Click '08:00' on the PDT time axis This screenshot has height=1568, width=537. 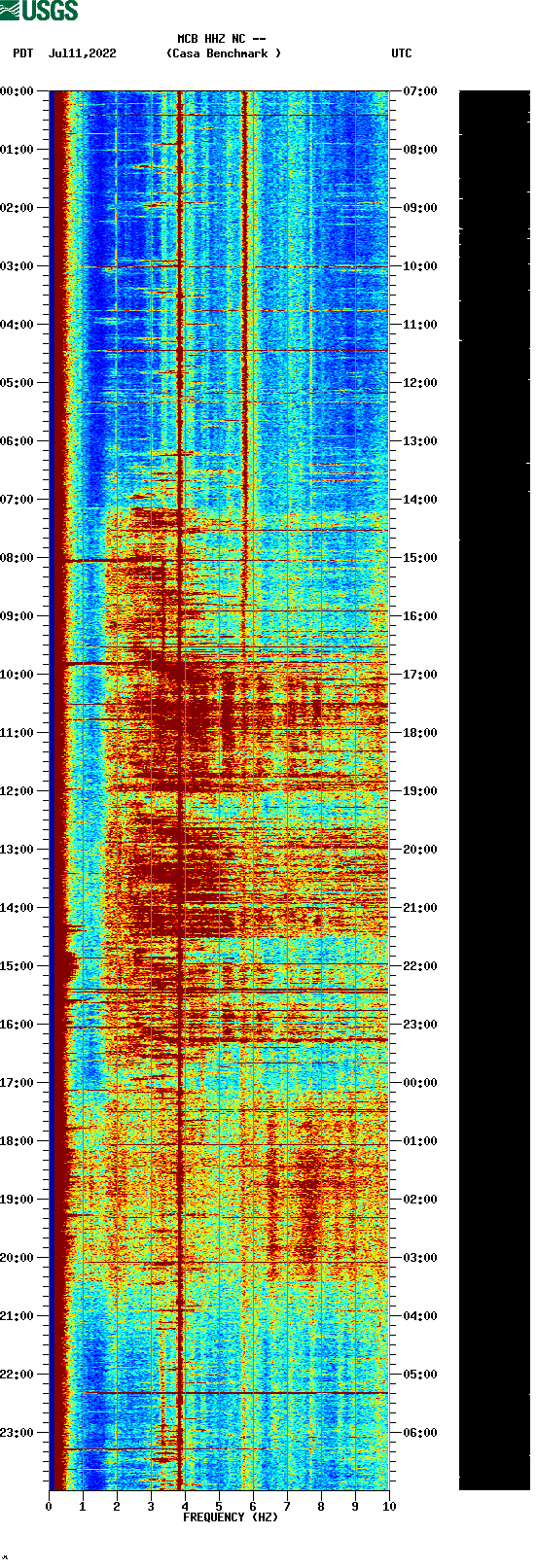[x=17, y=558]
